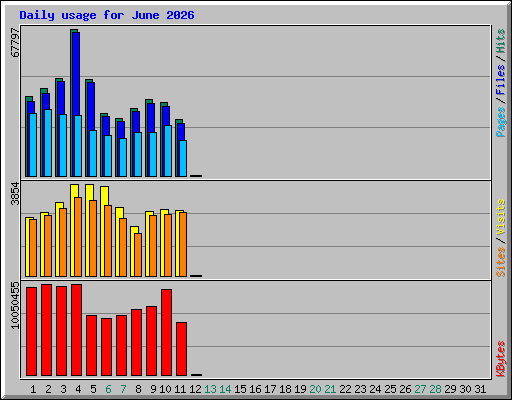Click the "3854" axis value
This screenshot has height=400, width=512.
click(x=15, y=194)
